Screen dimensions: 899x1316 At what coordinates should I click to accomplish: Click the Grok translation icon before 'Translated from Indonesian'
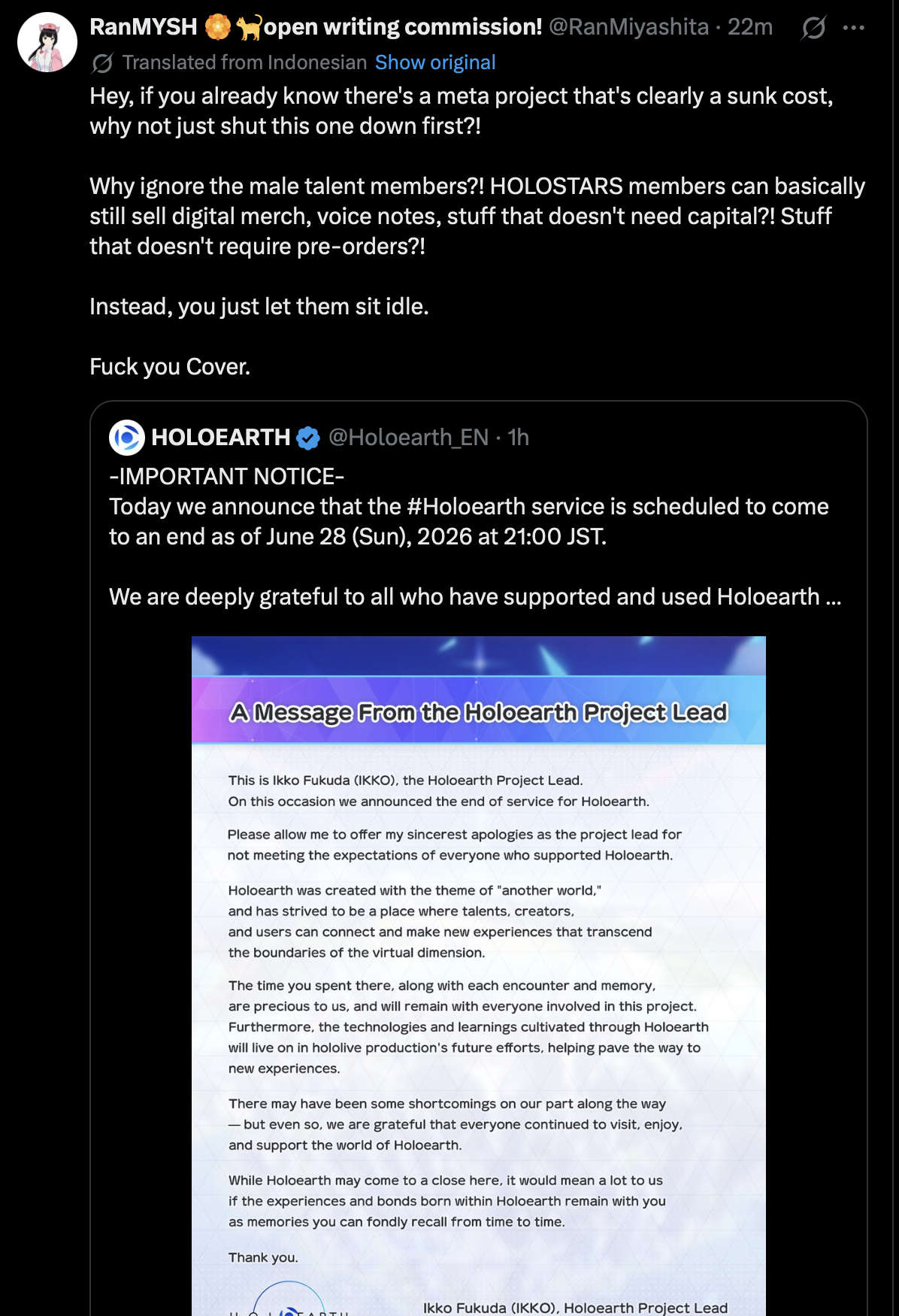click(102, 63)
